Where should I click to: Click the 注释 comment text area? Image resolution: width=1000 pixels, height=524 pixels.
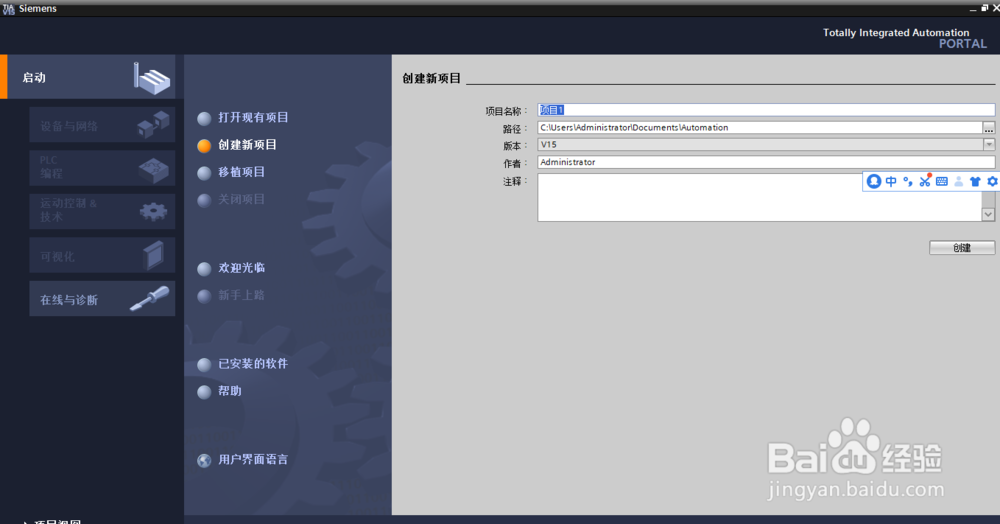coord(760,198)
